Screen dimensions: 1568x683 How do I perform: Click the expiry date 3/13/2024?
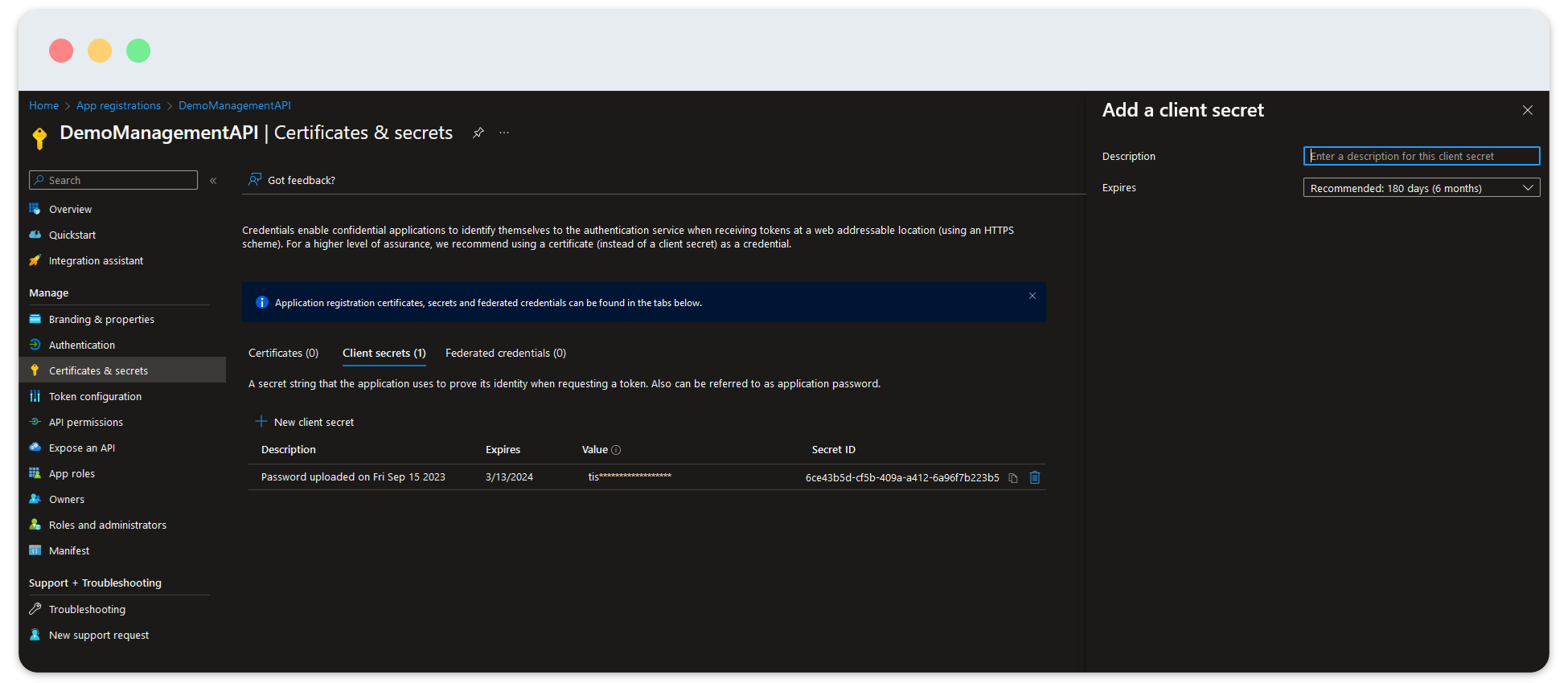point(509,476)
